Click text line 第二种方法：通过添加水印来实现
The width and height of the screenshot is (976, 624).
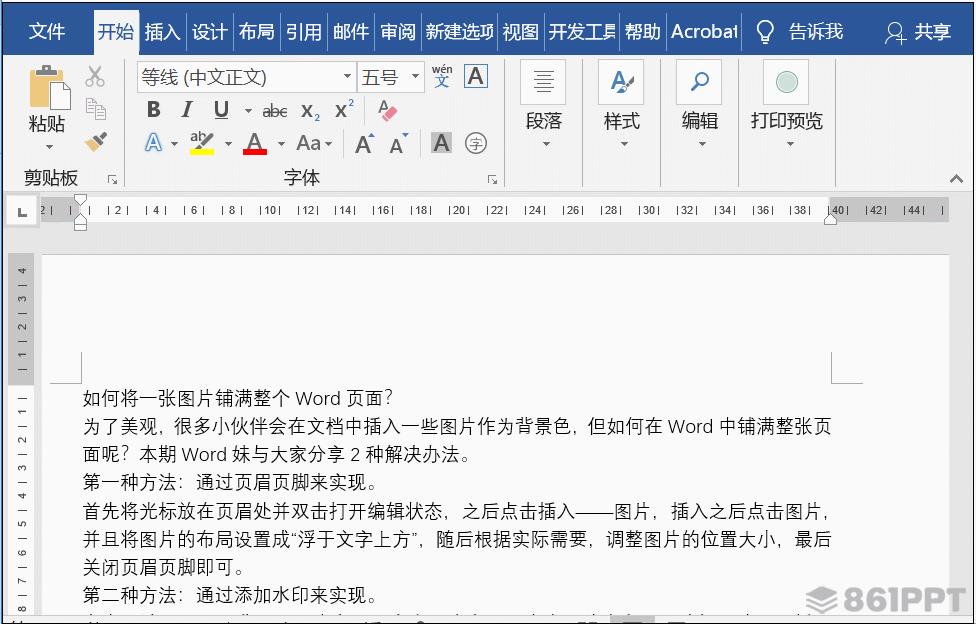coord(229,595)
